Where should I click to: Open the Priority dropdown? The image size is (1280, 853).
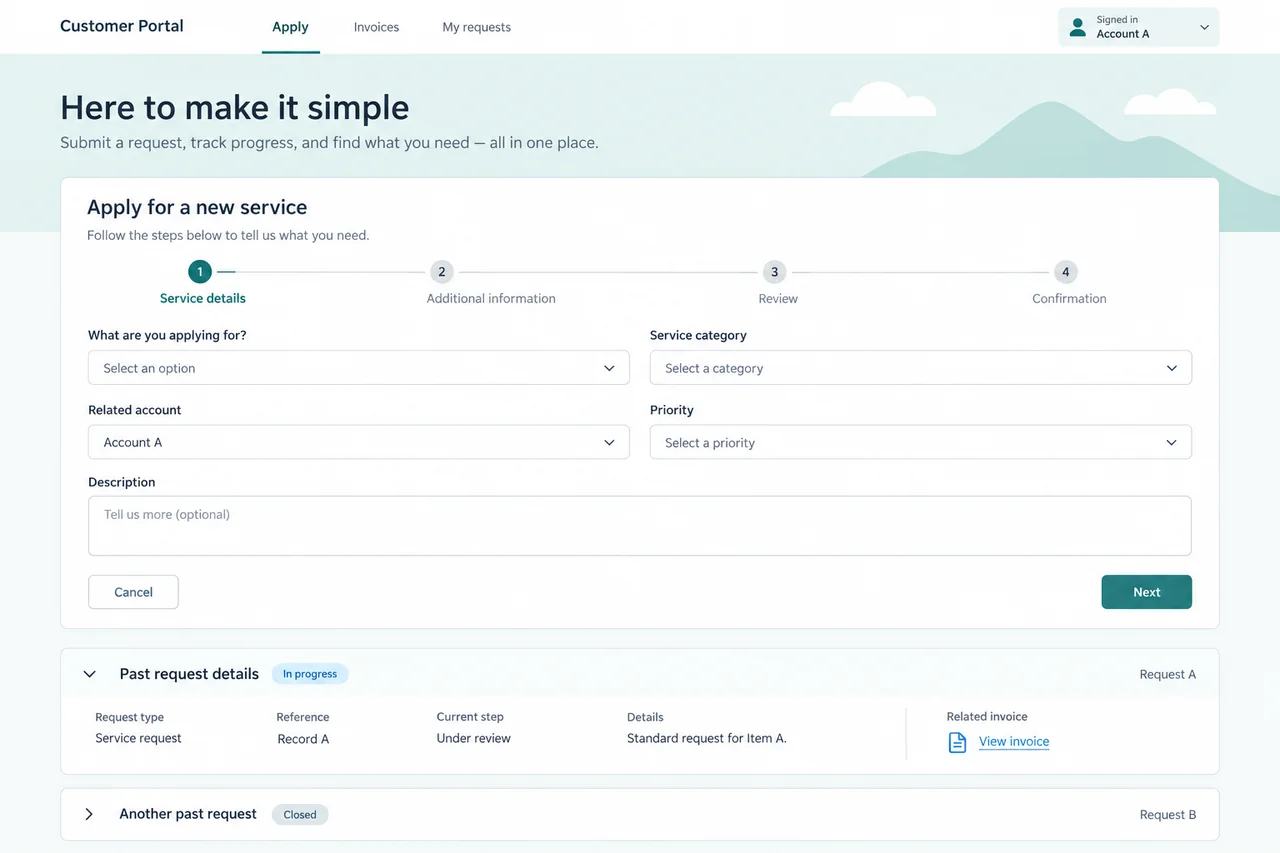point(921,442)
